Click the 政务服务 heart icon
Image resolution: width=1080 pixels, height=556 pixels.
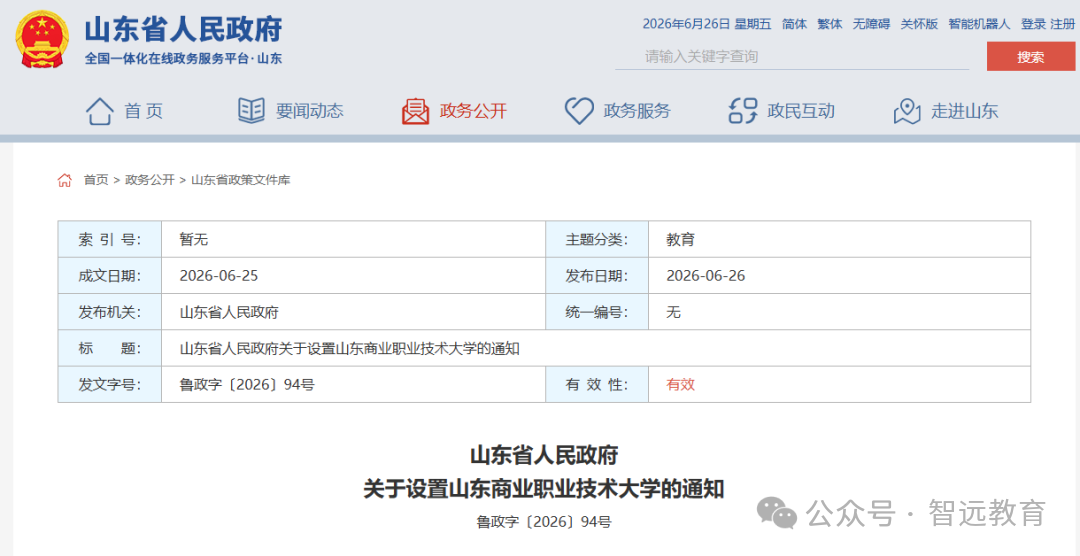click(x=579, y=111)
